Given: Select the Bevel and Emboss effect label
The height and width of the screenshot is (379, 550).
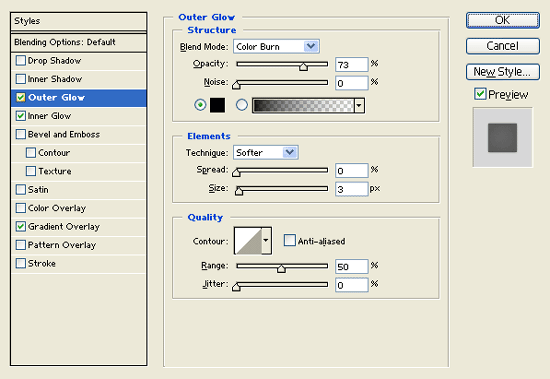Looking at the screenshot, I should pos(64,134).
